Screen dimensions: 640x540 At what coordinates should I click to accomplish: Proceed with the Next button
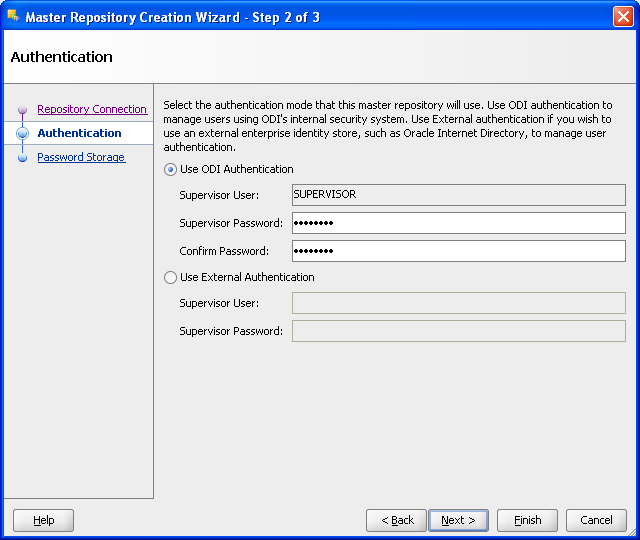pos(458,520)
